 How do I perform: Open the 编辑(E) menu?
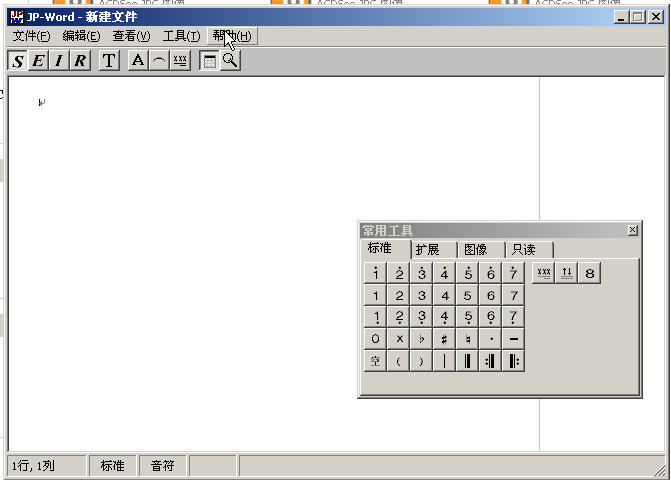point(81,36)
